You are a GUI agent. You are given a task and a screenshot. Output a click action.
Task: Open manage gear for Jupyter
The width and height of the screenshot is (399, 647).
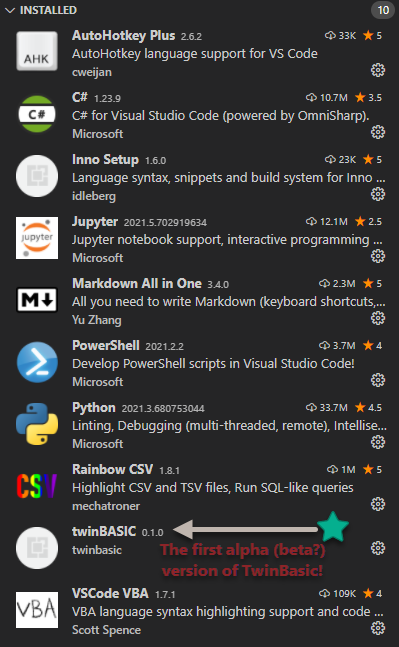[x=378, y=256]
